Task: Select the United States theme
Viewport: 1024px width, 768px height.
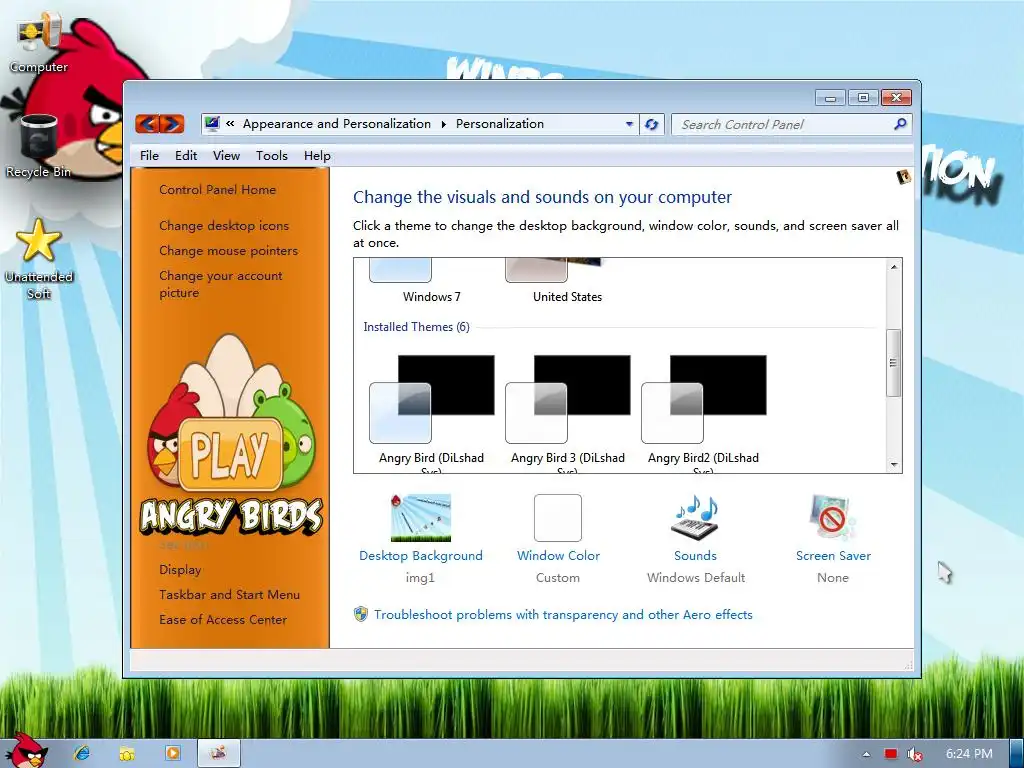Action: coord(568,282)
